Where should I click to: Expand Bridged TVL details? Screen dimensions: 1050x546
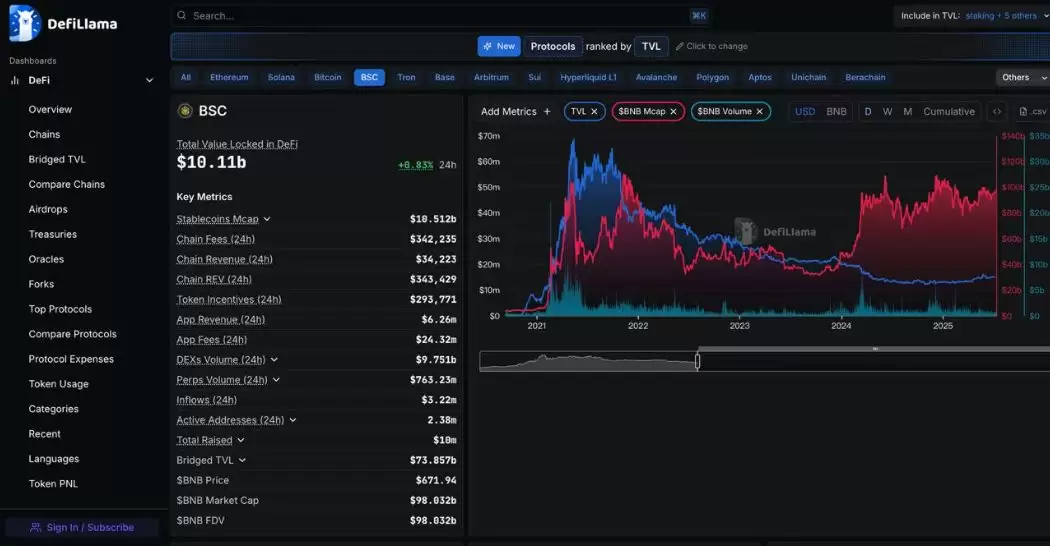click(242, 460)
